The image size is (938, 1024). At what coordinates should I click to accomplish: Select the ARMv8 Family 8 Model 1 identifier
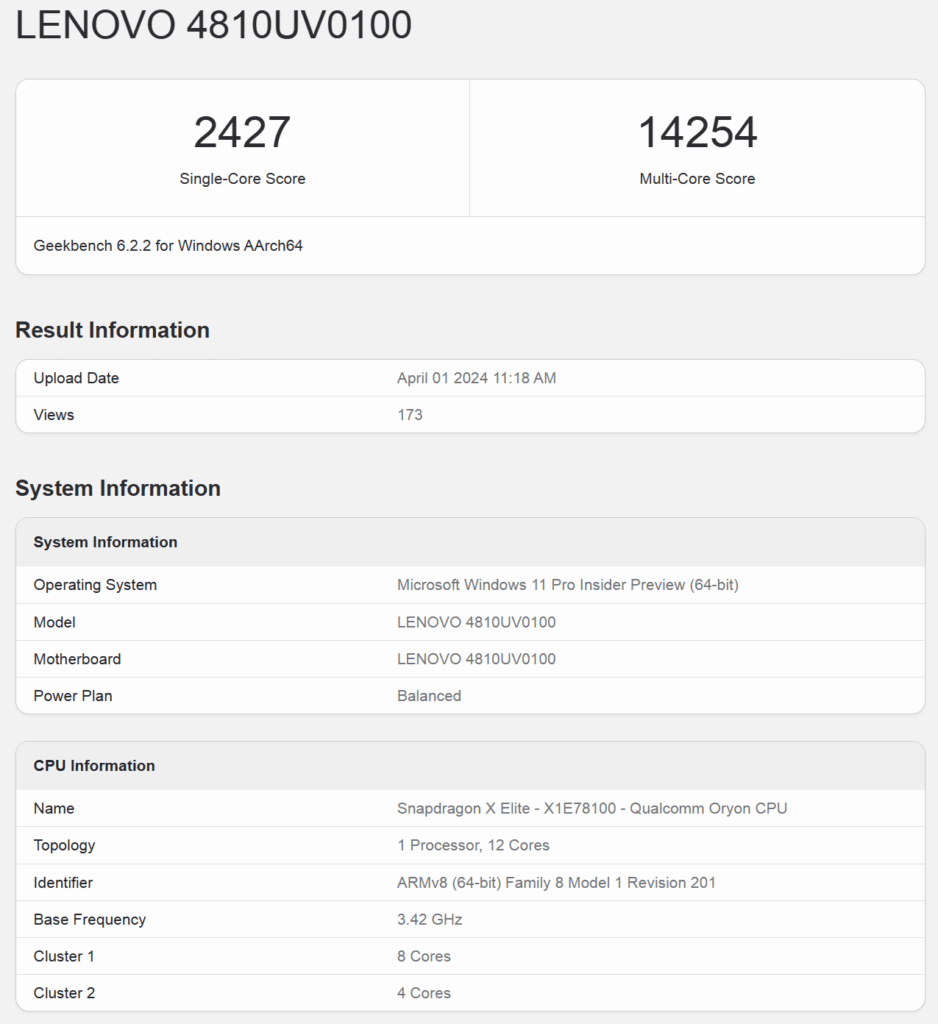click(557, 883)
